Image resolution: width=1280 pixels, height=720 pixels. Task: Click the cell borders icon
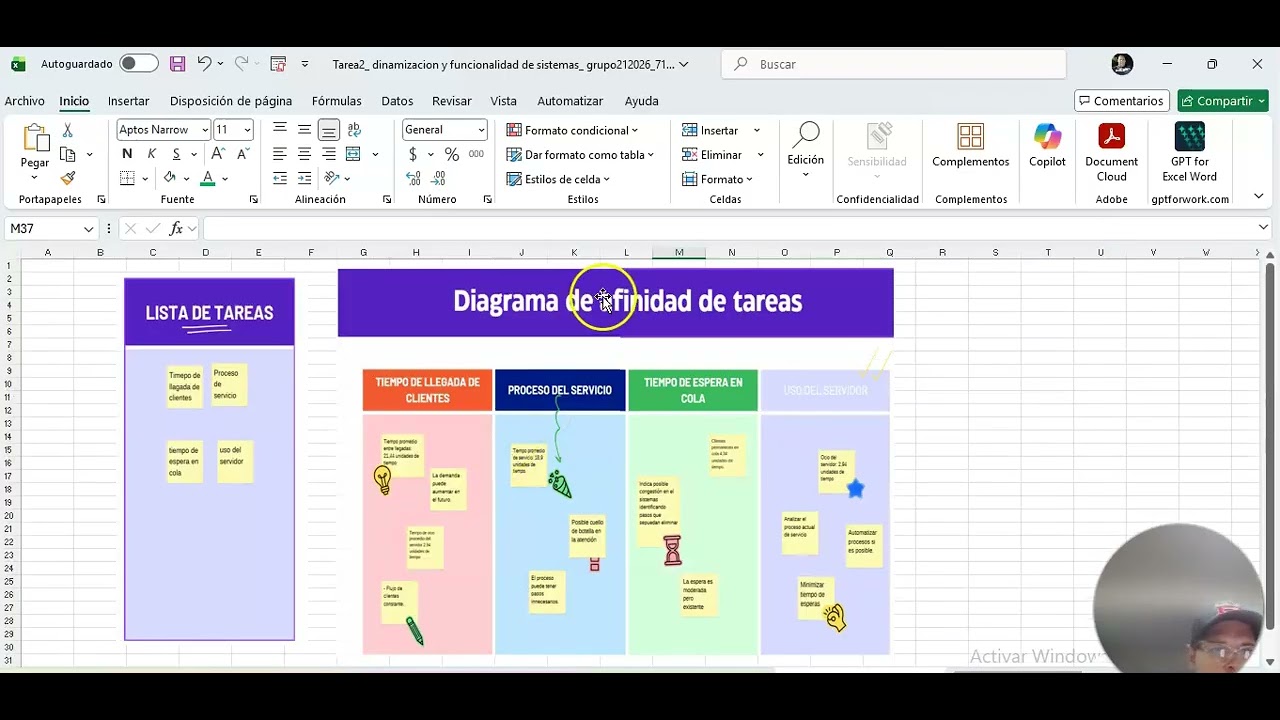[127, 178]
